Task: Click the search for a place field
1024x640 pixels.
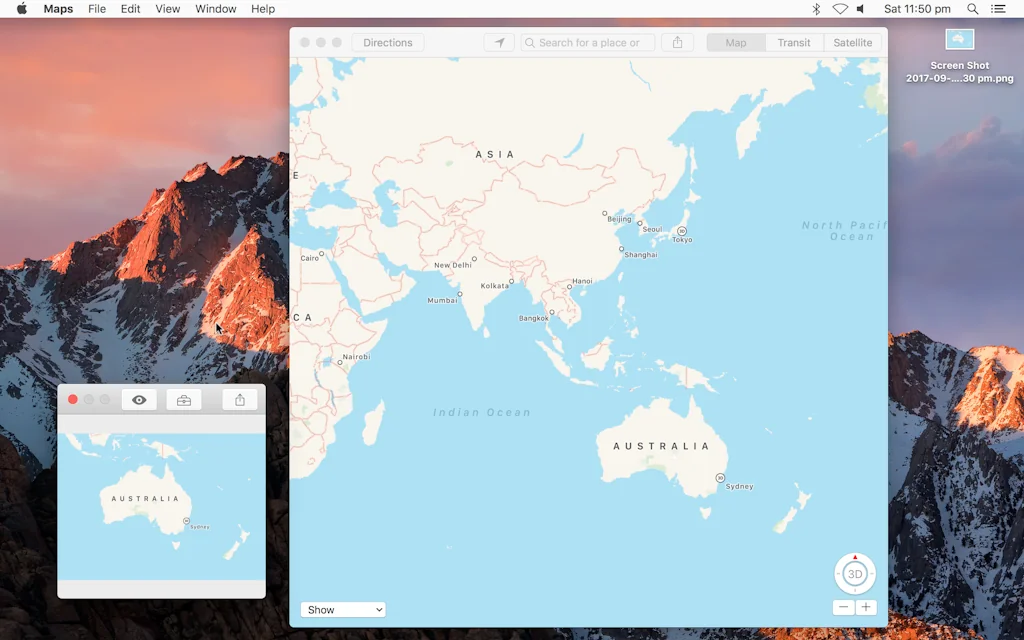Action: (589, 43)
